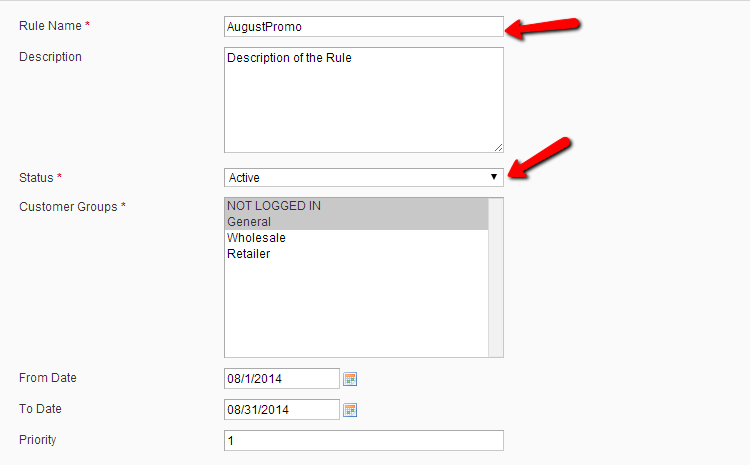The height and width of the screenshot is (465, 750).
Task: Click the Customer Groups label
Action: [69, 207]
